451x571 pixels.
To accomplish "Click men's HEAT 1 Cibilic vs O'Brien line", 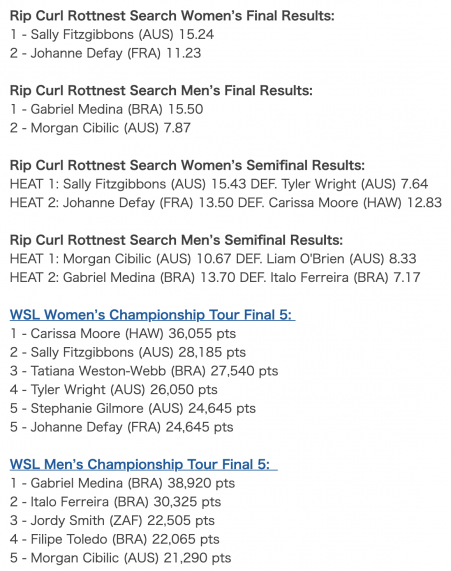I will [213, 259].
